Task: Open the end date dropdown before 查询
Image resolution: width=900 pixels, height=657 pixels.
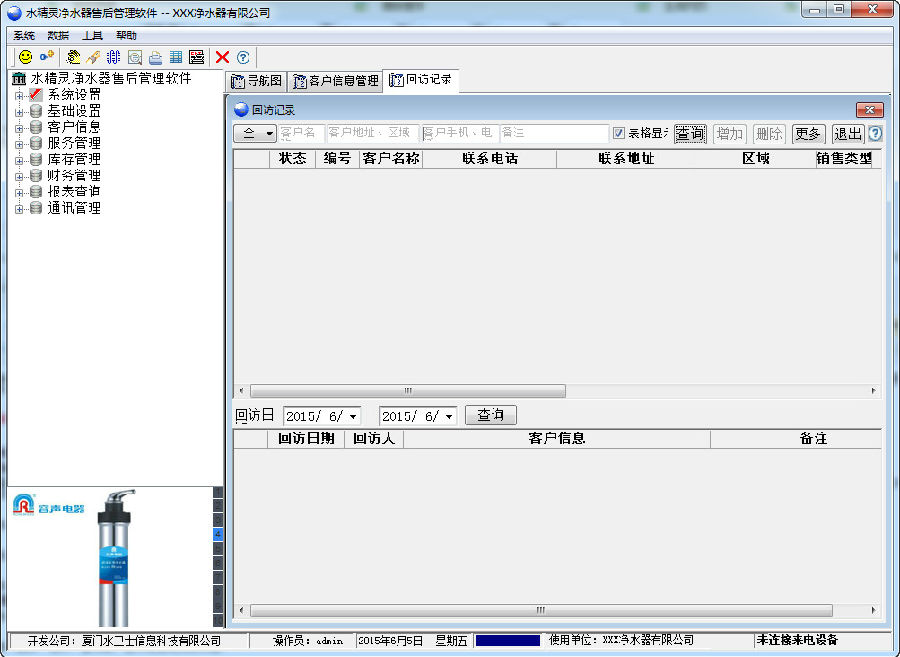Action: [x=449, y=416]
